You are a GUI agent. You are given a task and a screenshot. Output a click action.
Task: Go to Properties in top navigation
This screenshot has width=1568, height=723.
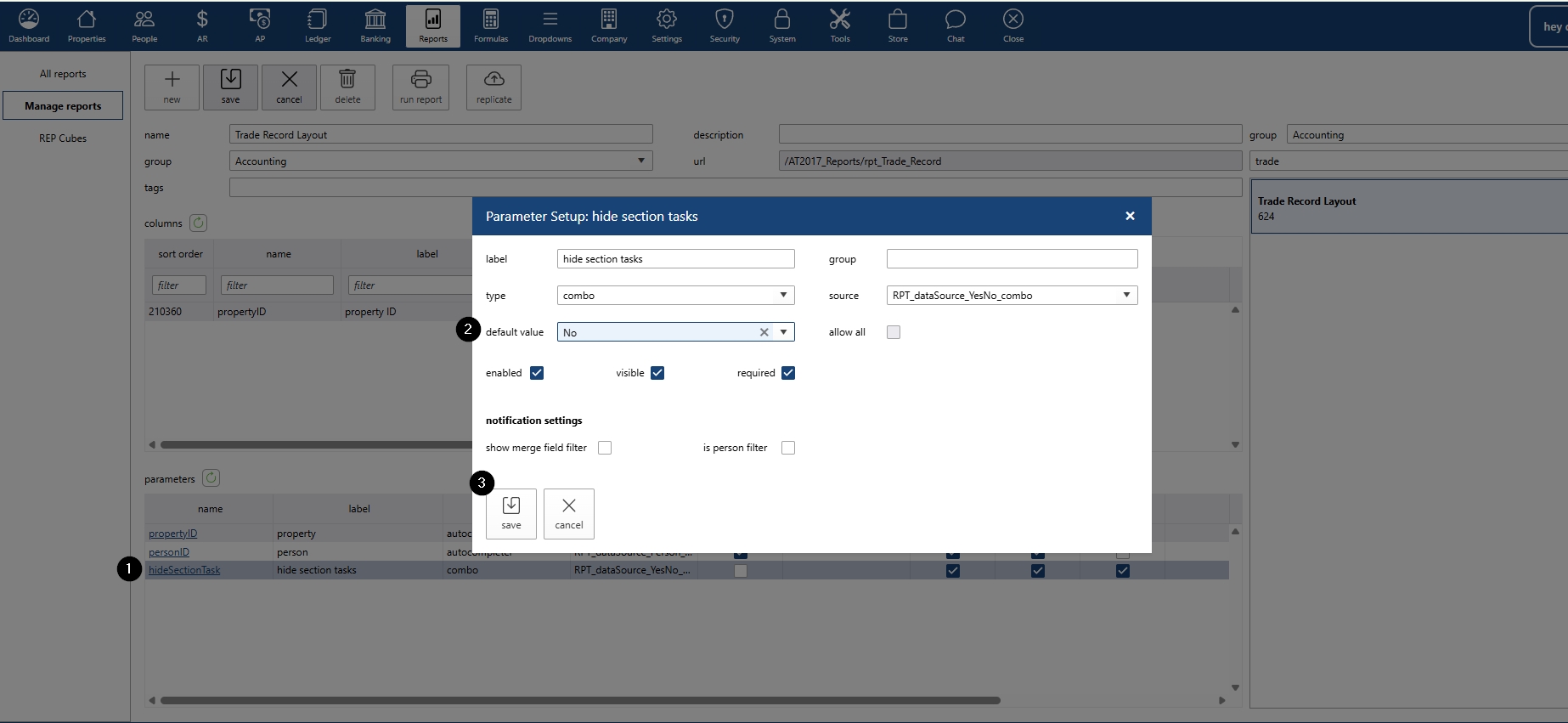[x=87, y=26]
